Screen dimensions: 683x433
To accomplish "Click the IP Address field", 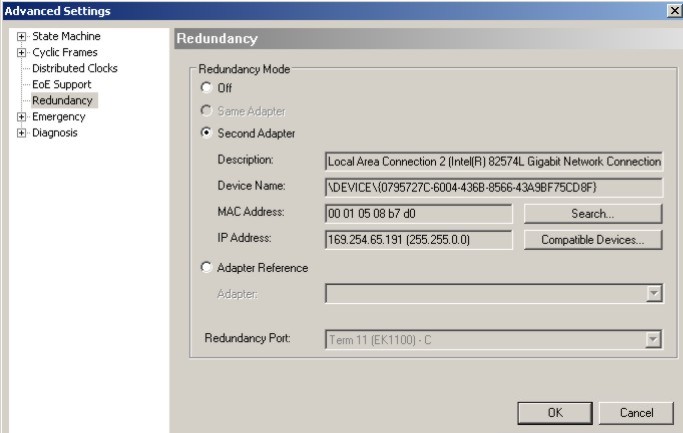I will (x=419, y=240).
